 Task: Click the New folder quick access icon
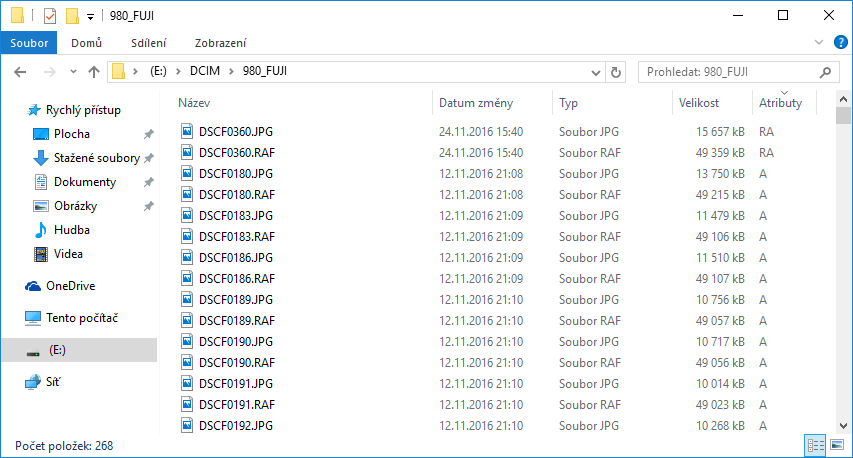(x=72, y=16)
